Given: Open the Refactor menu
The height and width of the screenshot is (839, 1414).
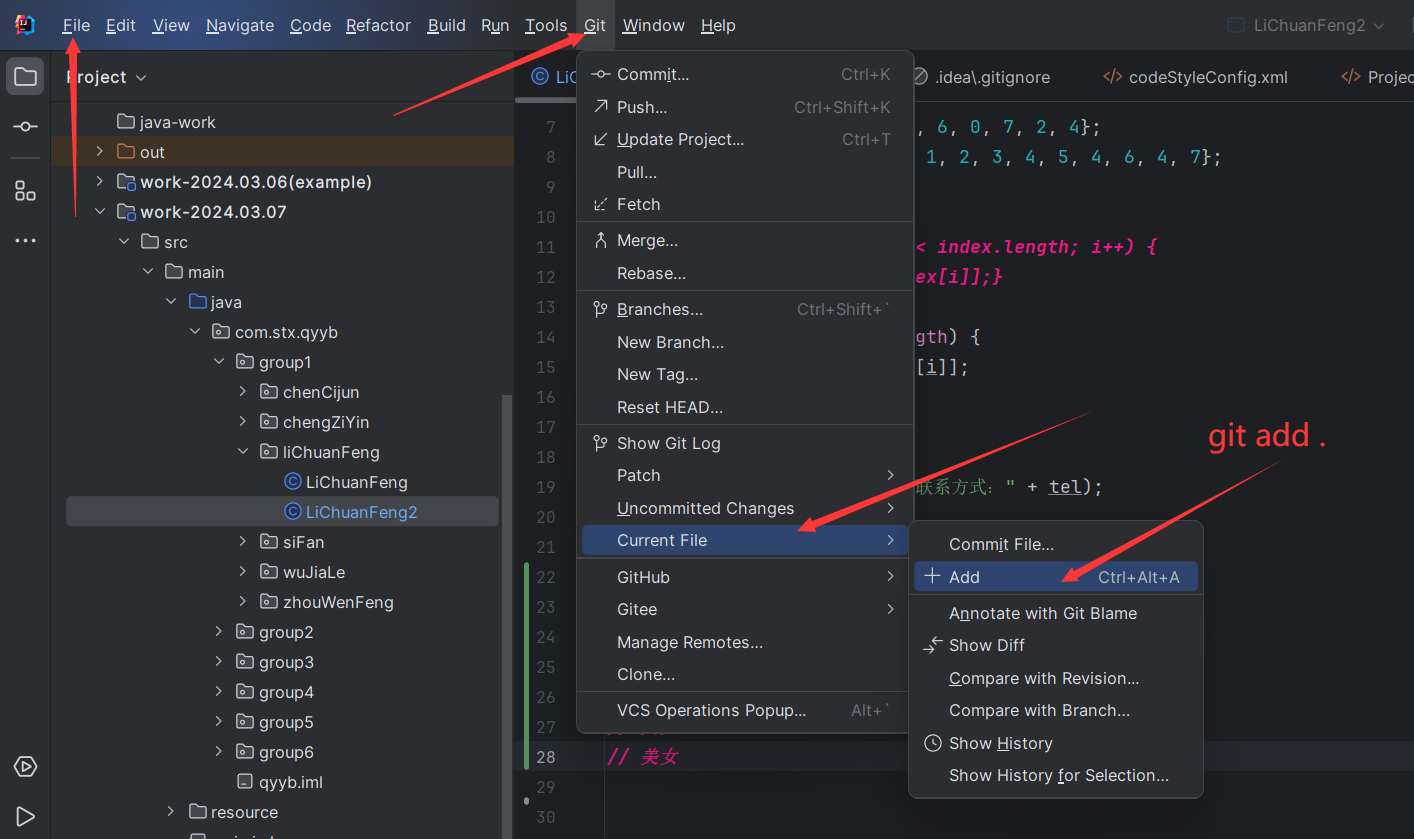Looking at the screenshot, I should point(378,25).
